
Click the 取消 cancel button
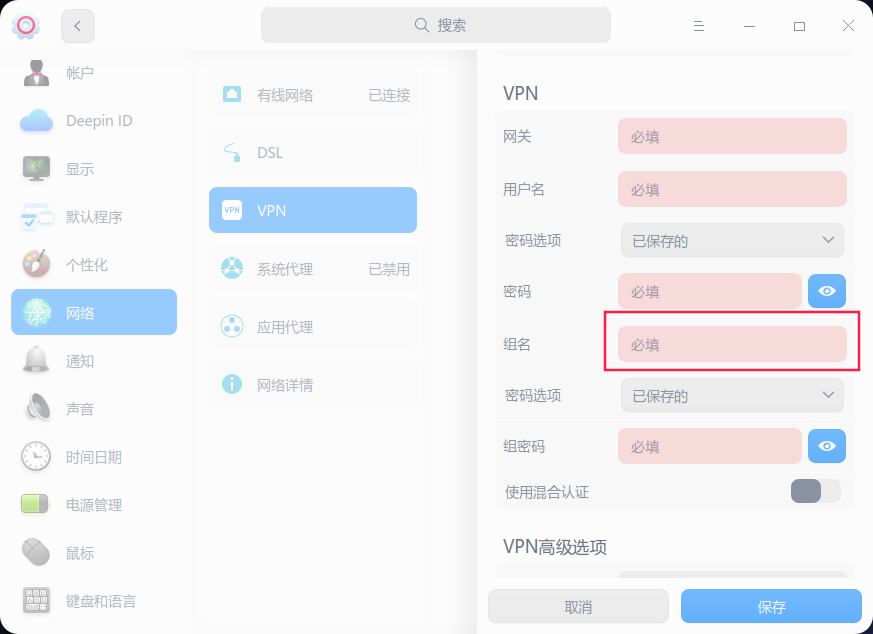pos(578,607)
